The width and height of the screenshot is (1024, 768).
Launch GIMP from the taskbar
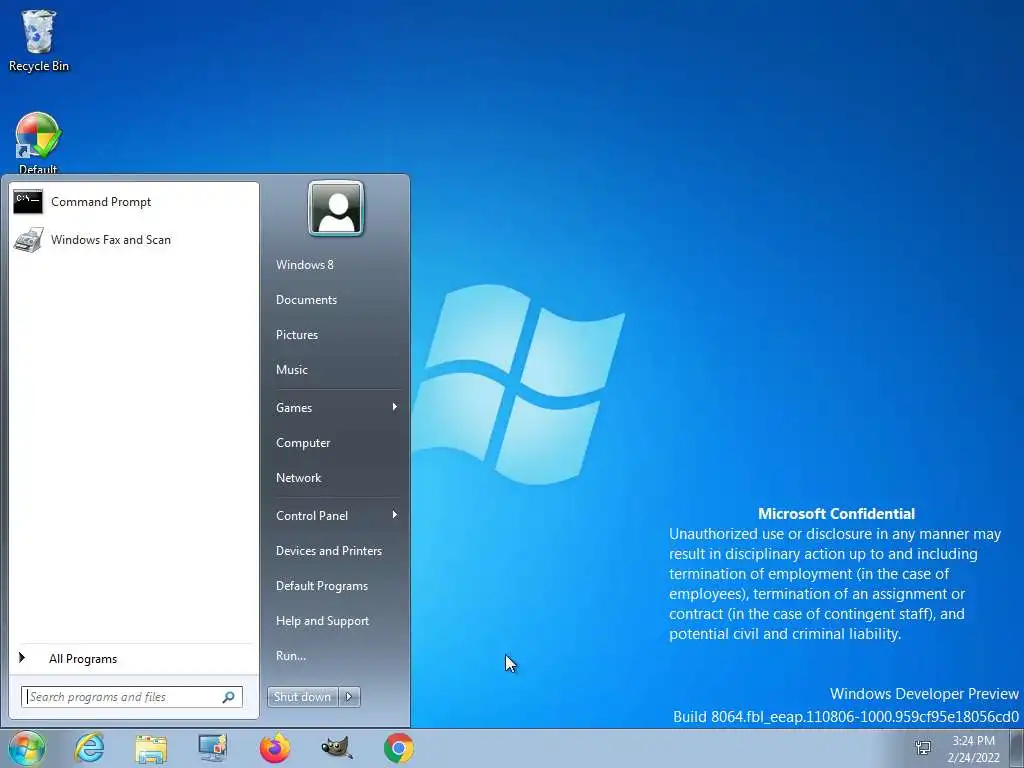coord(337,748)
